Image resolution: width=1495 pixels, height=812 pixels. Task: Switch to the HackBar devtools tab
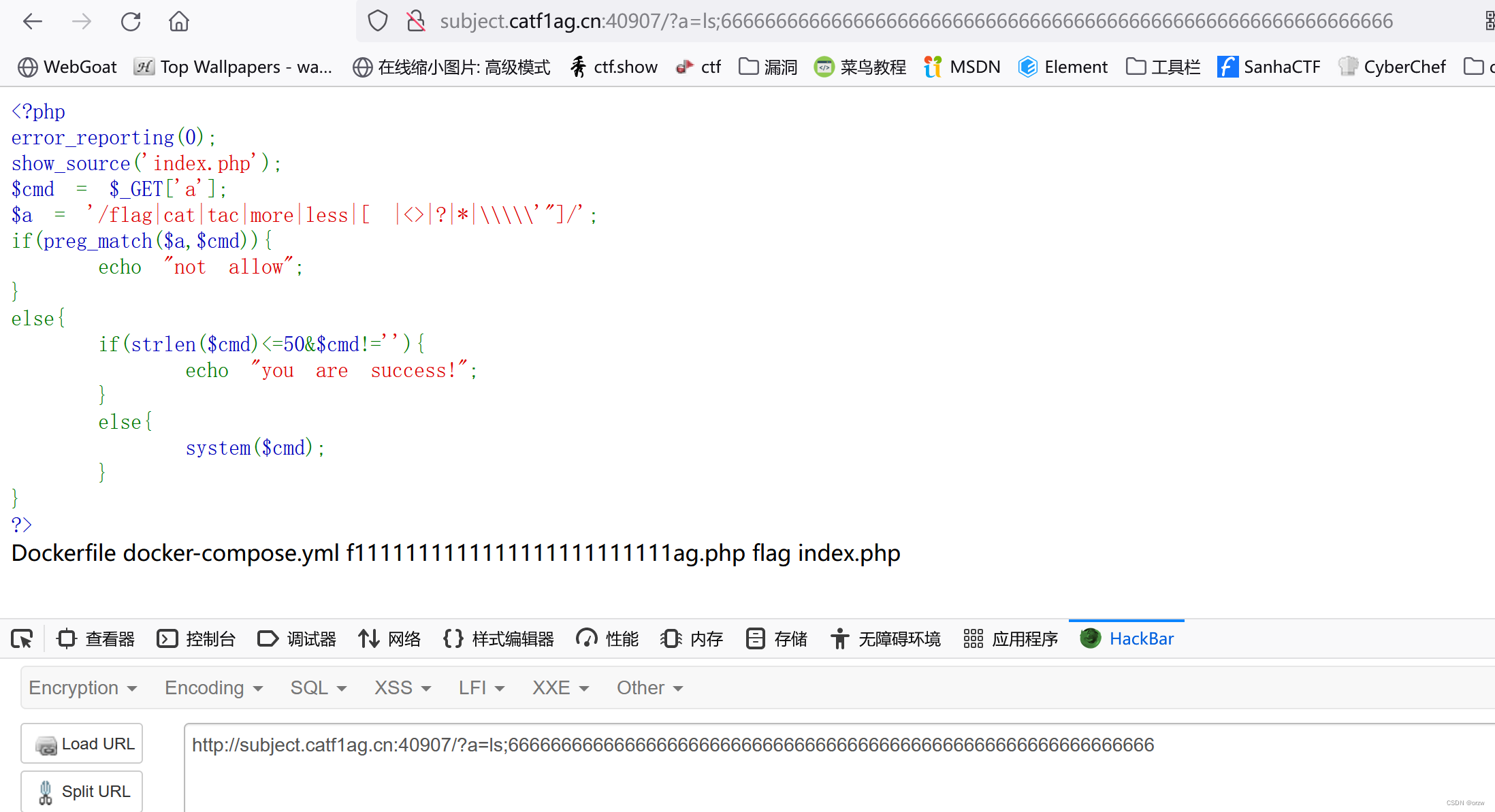(x=1127, y=638)
